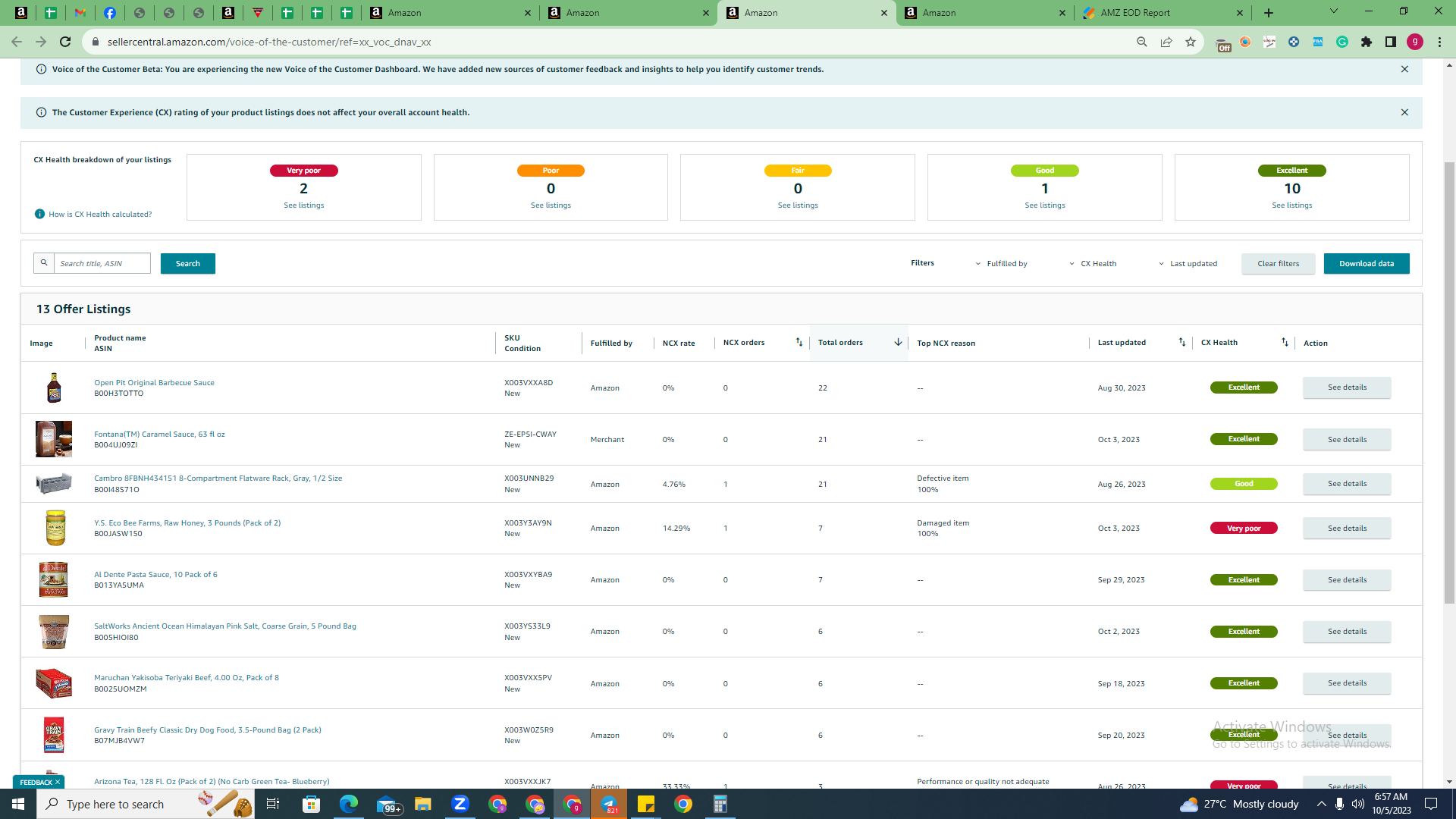This screenshot has height=819, width=1456.
Task: Click the Very poor badge for Raw Honey
Action: (1244, 529)
